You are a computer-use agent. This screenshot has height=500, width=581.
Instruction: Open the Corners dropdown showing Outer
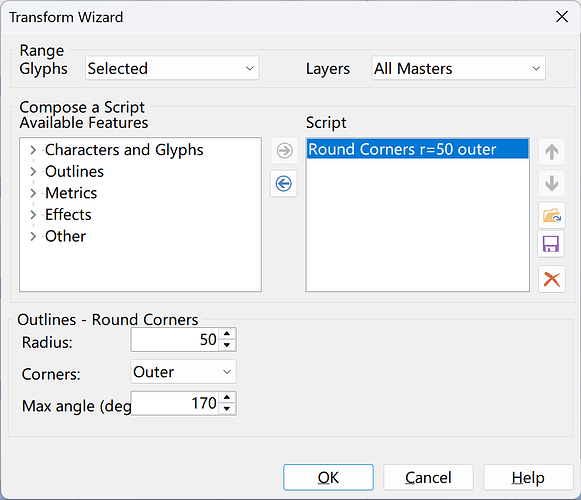pos(183,372)
